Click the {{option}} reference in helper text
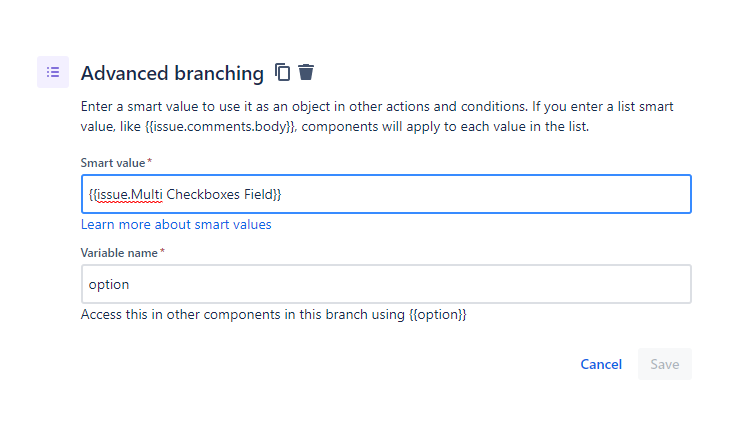Screen dimensions: 746x446 point(438,315)
